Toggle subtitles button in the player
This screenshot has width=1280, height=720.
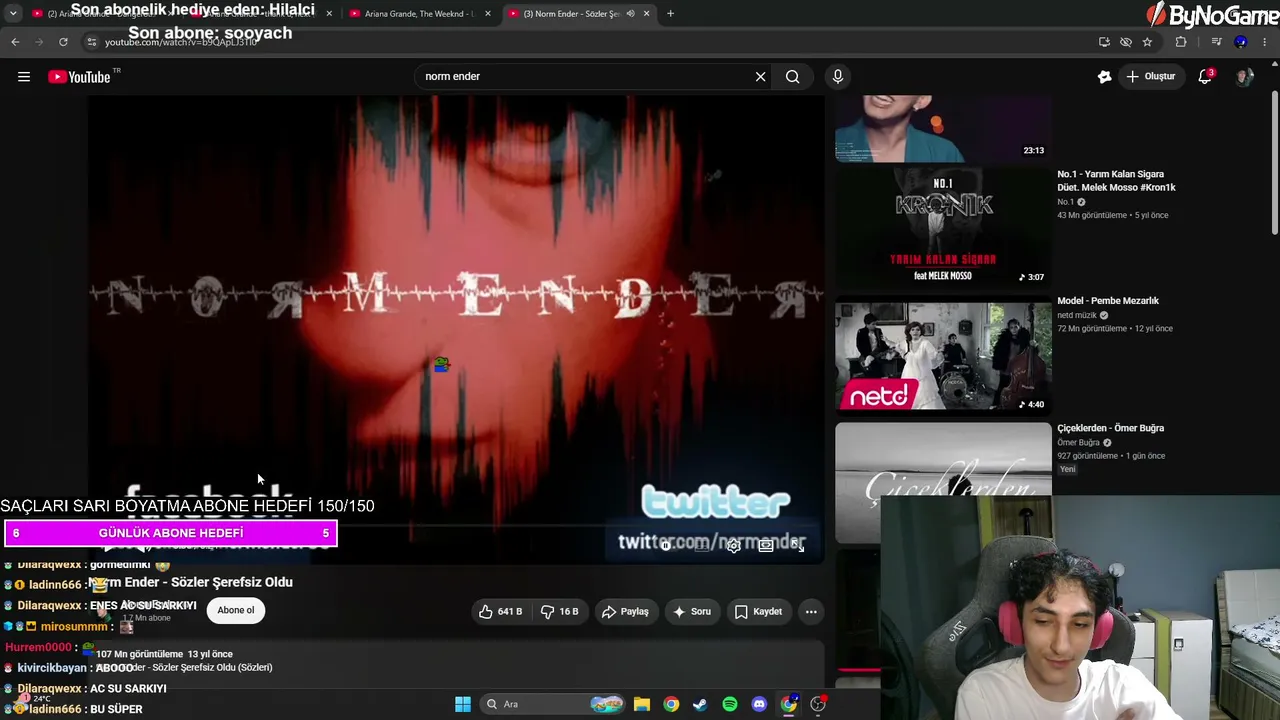(x=702, y=546)
